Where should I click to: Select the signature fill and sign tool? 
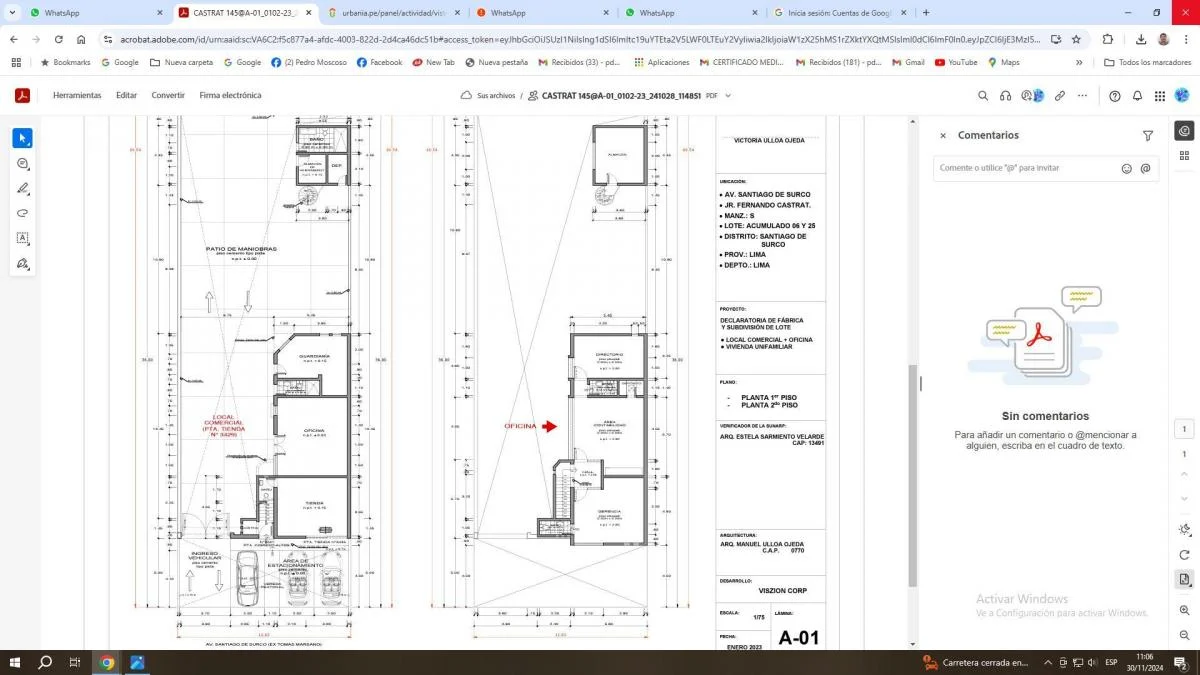tap(22, 263)
